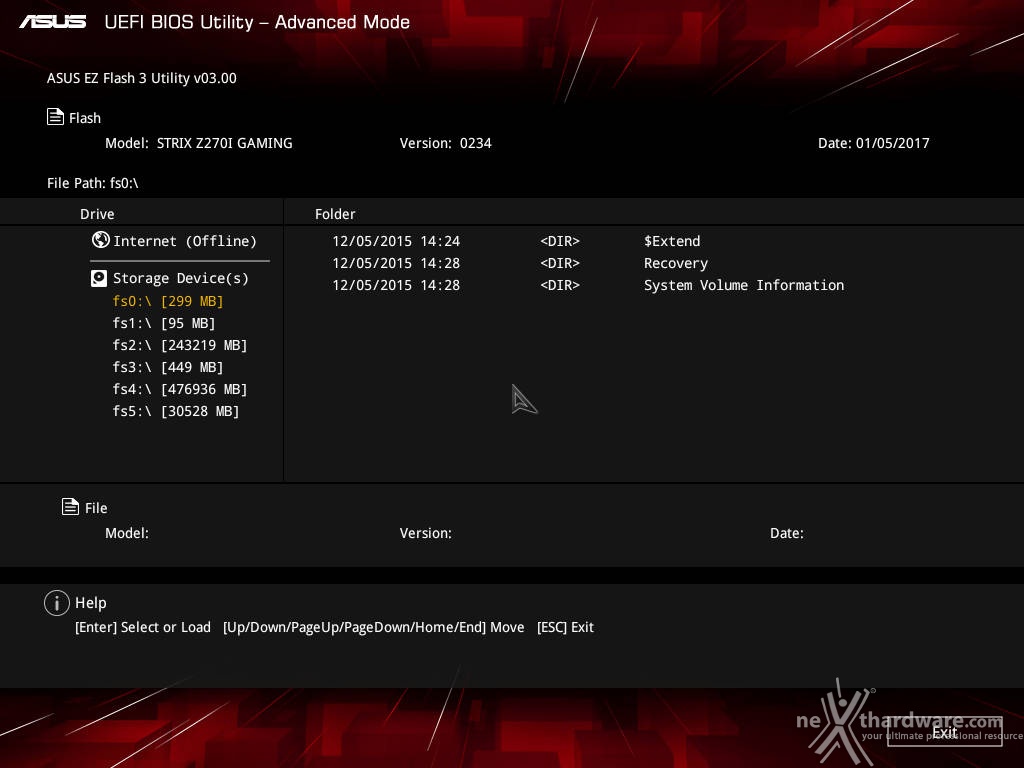Click the Folder column header
The width and height of the screenshot is (1024, 768).
click(x=335, y=214)
